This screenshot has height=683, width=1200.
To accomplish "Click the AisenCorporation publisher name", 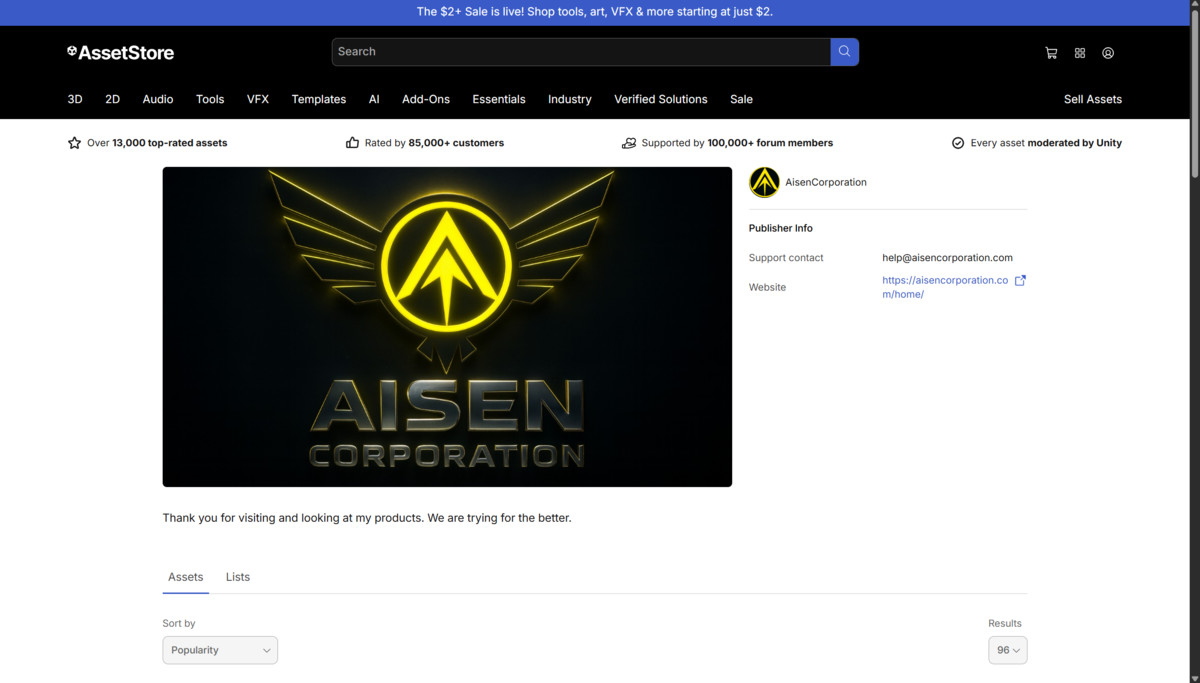I will coord(826,182).
